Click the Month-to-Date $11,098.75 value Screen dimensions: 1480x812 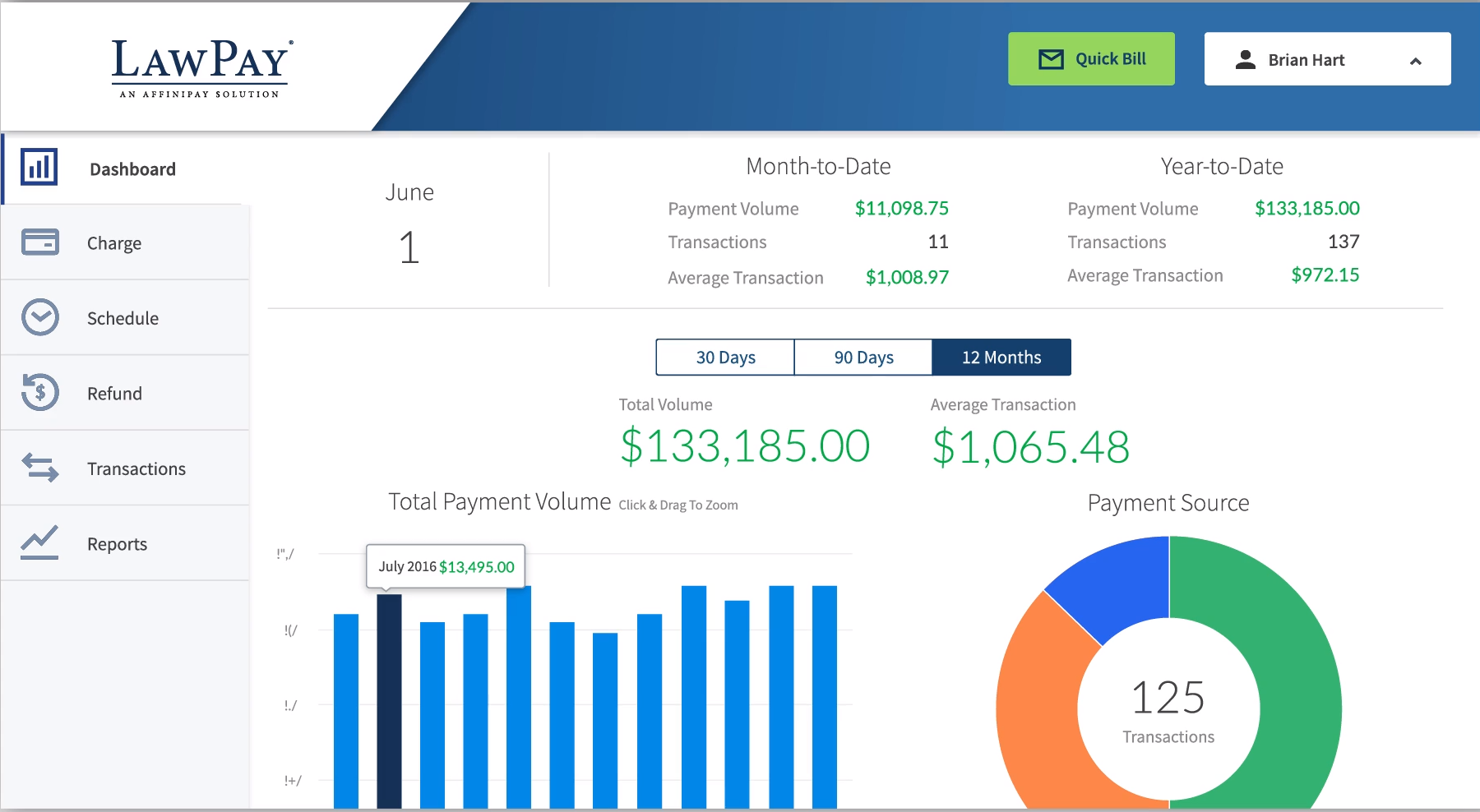tap(902, 209)
